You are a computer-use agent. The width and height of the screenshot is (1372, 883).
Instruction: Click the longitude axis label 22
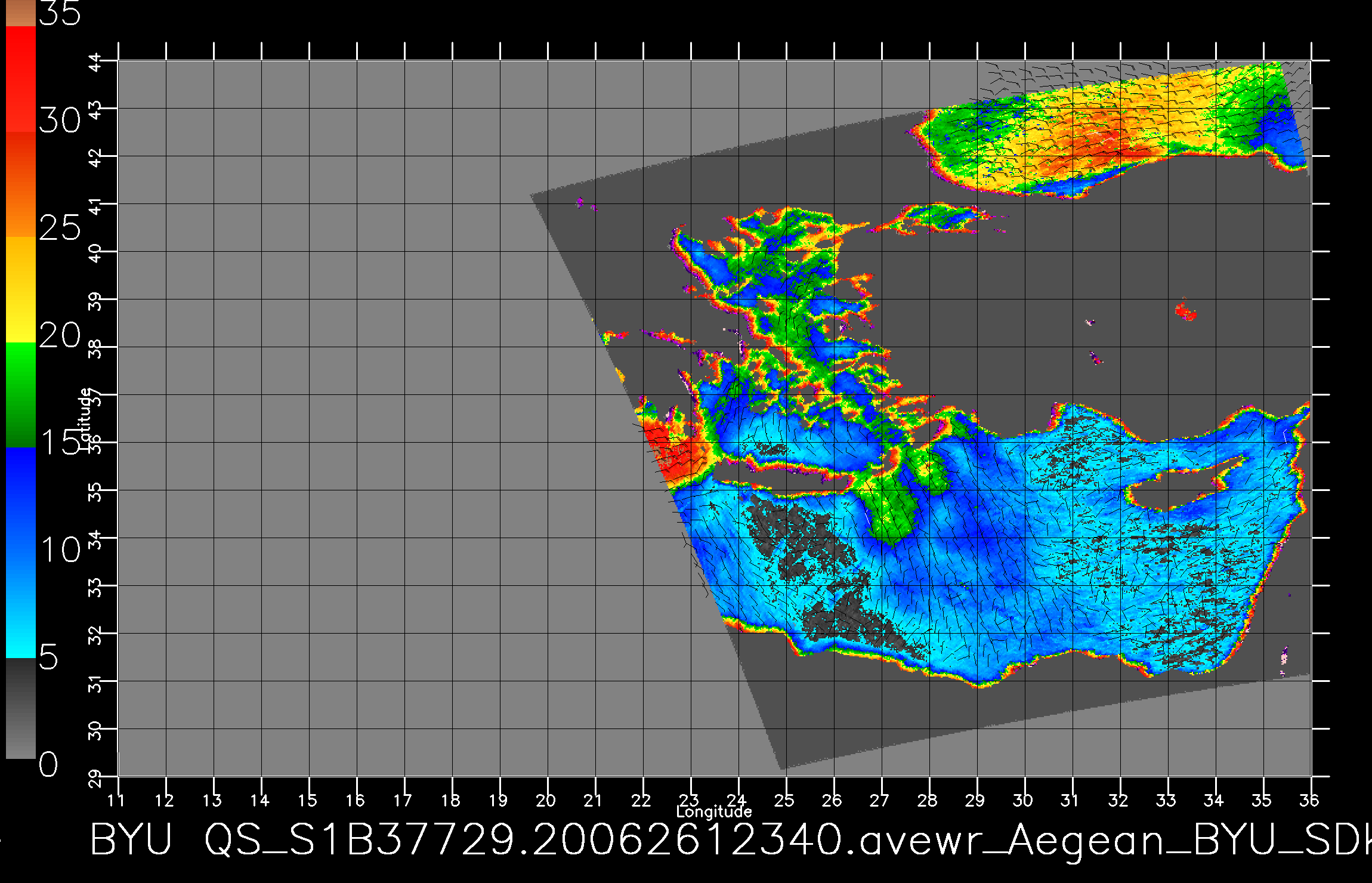[x=641, y=800]
